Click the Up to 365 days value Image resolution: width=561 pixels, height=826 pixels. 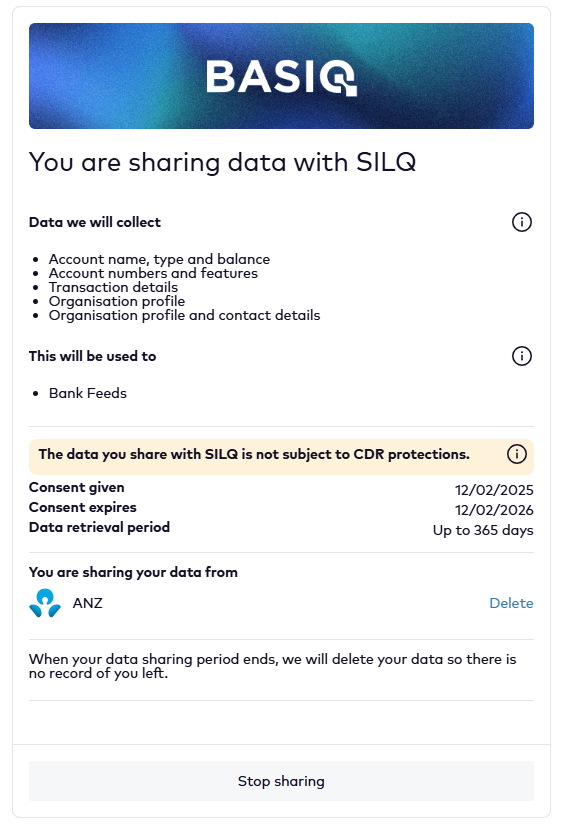[x=483, y=530]
